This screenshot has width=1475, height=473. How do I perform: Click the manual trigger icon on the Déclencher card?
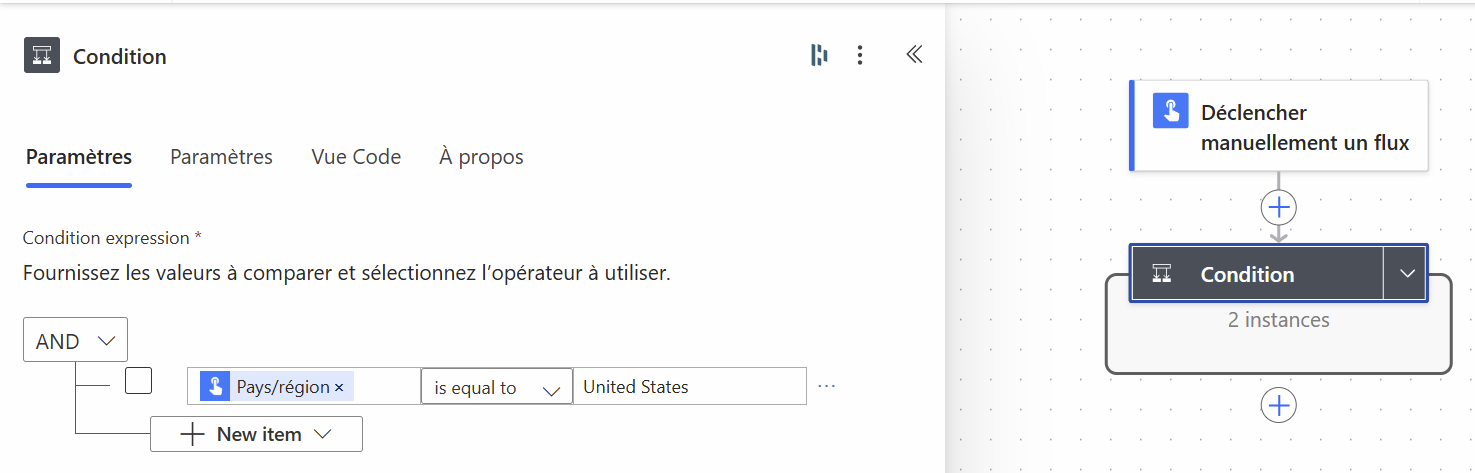tap(1170, 110)
